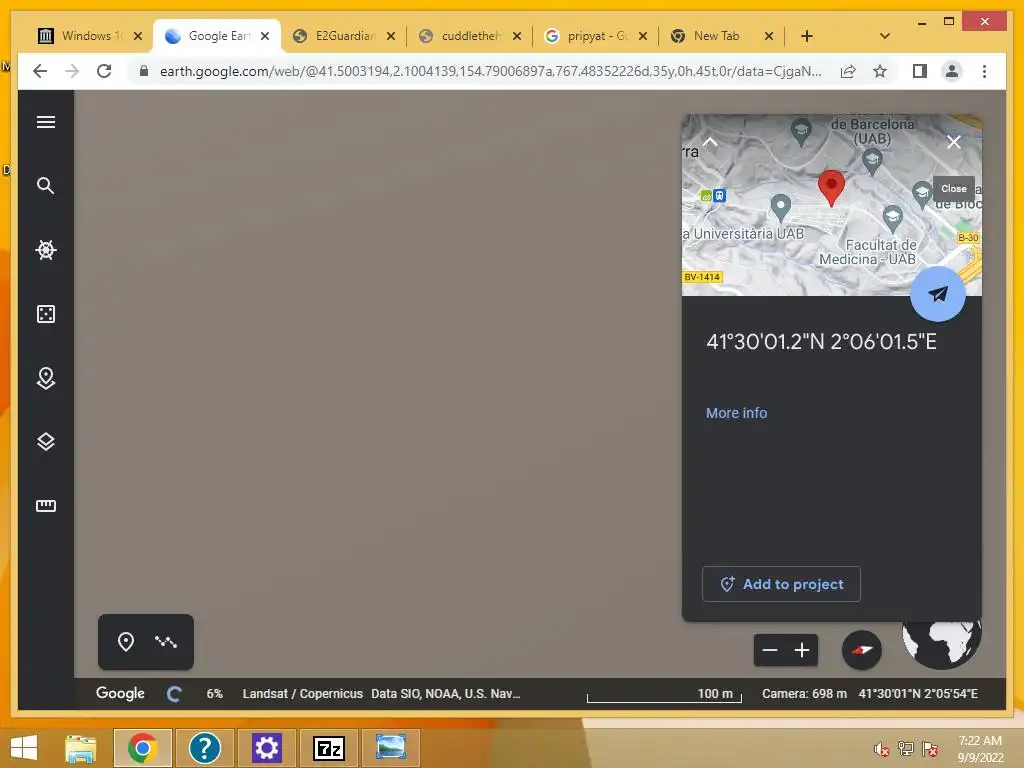Image resolution: width=1024 pixels, height=768 pixels.
Task: Click the 100 m scale bar
Action: [664, 696]
